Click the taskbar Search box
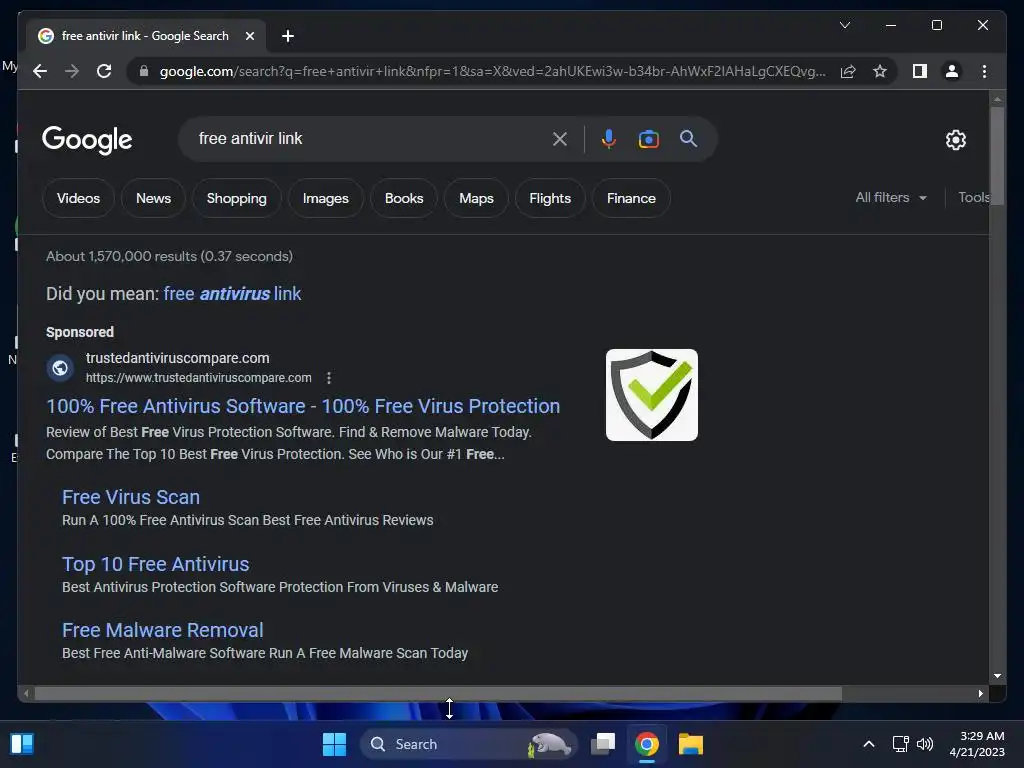The image size is (1024, 768). 469,744
